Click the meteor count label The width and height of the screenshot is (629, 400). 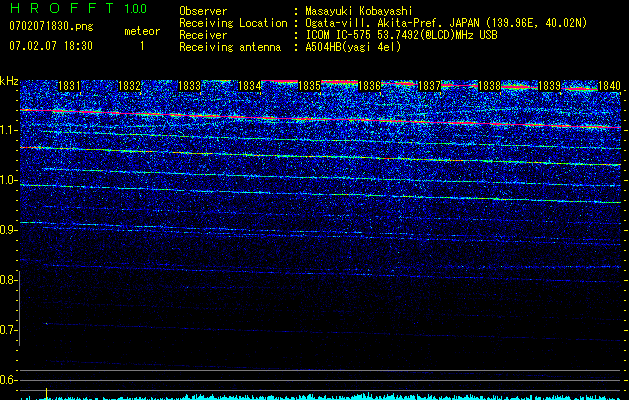pyautogui.click(x=141, y=31)
